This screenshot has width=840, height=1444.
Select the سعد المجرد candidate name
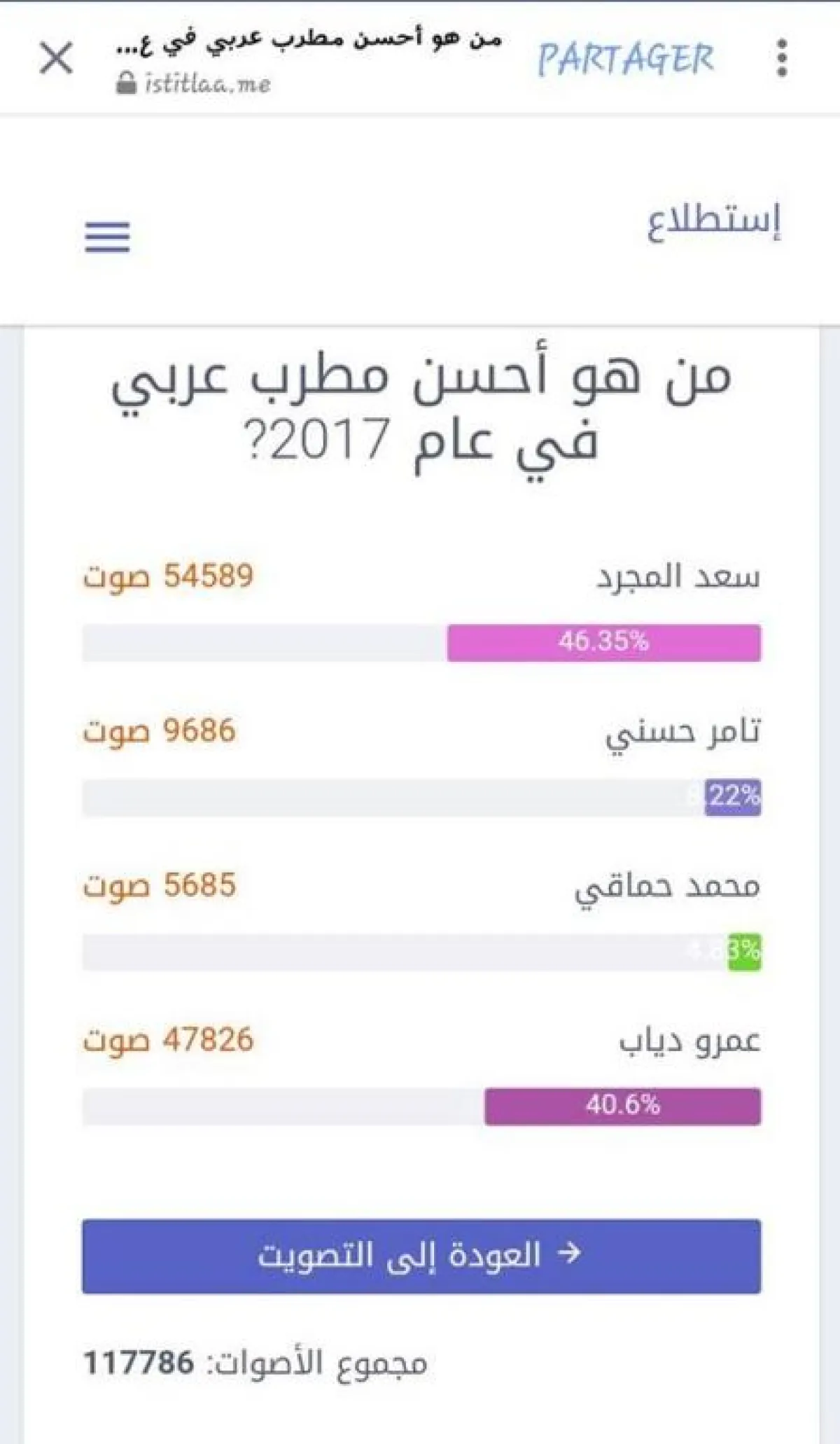(x=678, y=577)
